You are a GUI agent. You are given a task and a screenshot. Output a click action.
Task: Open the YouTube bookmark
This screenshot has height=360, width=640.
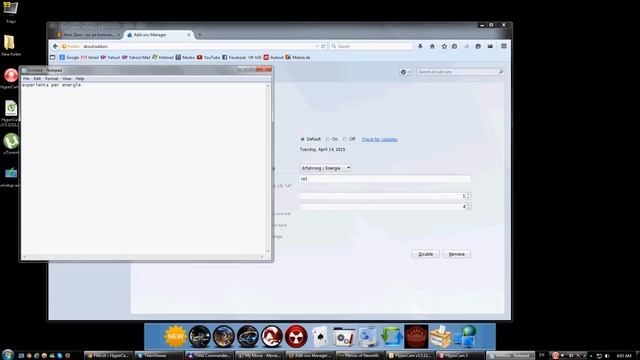tap(209, 58)
